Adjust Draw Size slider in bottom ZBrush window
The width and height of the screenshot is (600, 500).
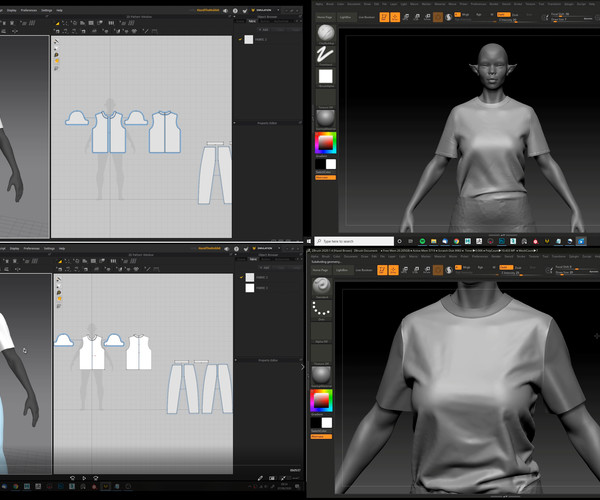coord(577,272)
